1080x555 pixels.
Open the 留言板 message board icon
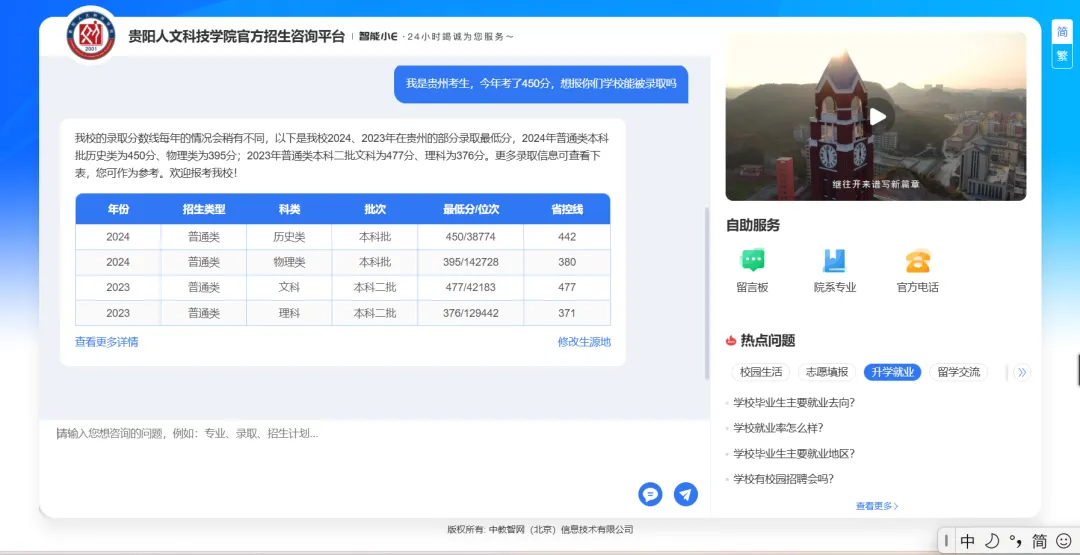[x=752, y=261]
